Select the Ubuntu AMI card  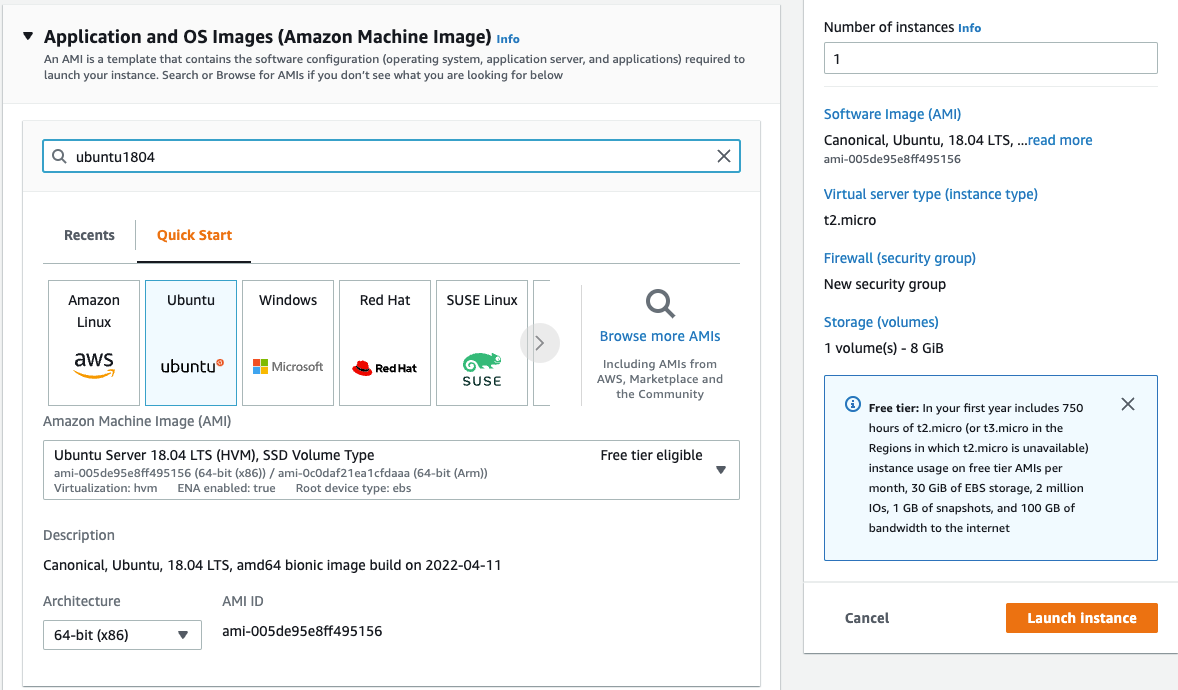click(x=190, y=342)
